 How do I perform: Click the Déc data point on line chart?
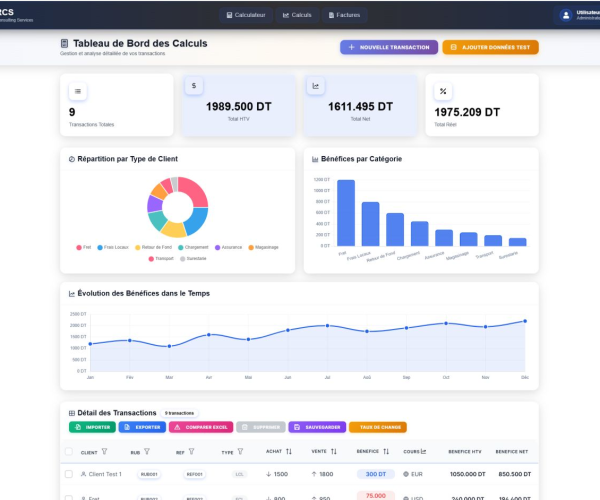click(525, 321)
